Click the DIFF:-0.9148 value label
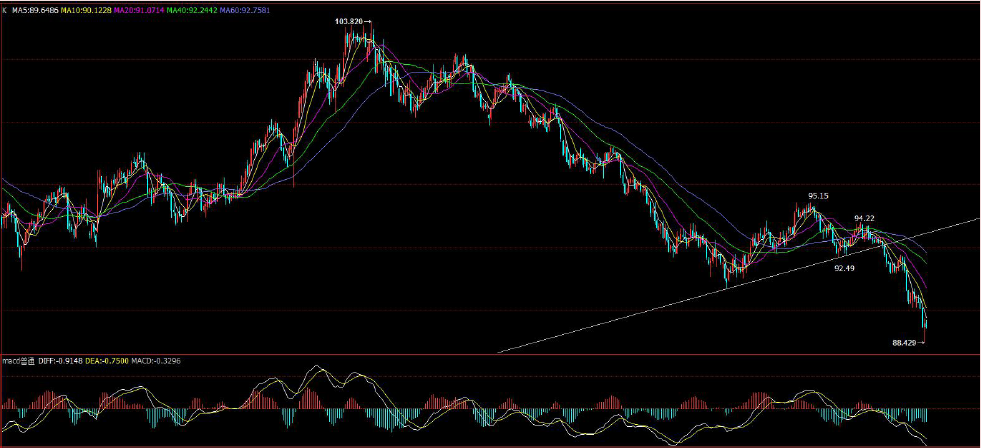This screenshot has width=981, height=448. (61, 361)
